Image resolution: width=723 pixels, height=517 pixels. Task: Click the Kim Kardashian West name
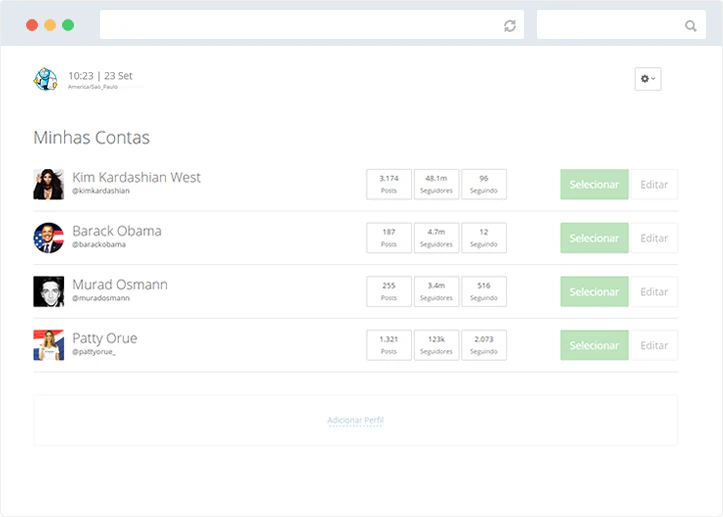(x=136, y=178)
